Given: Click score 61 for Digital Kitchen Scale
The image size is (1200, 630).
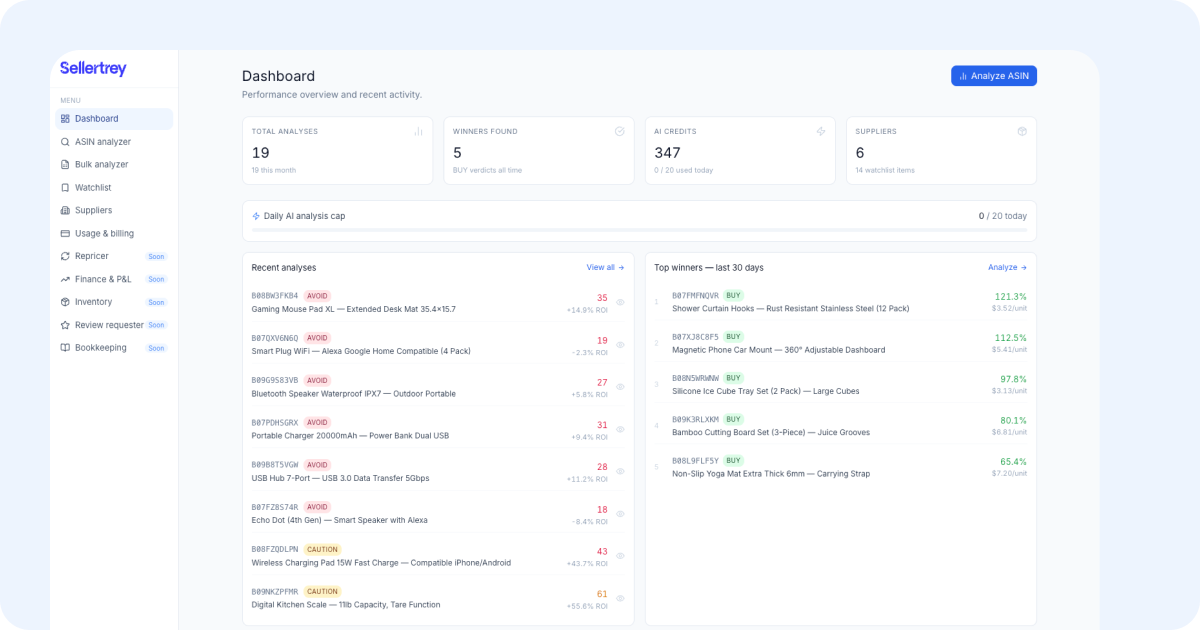Looking at the screenshot, I should (x=602, y=594).
